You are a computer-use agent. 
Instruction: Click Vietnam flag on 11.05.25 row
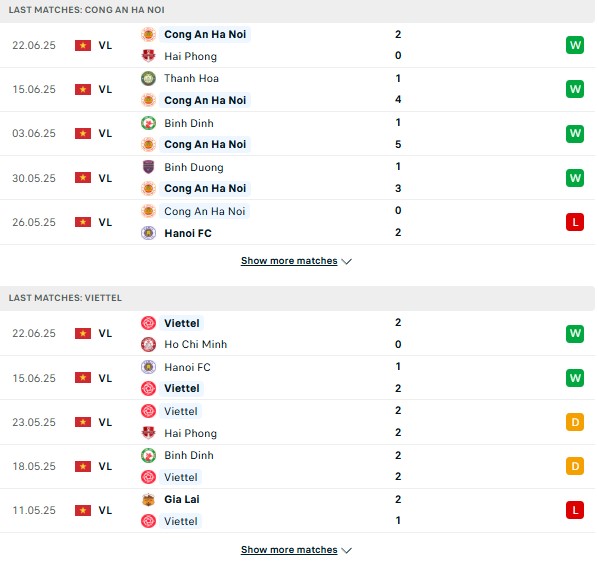coord(83,510)
